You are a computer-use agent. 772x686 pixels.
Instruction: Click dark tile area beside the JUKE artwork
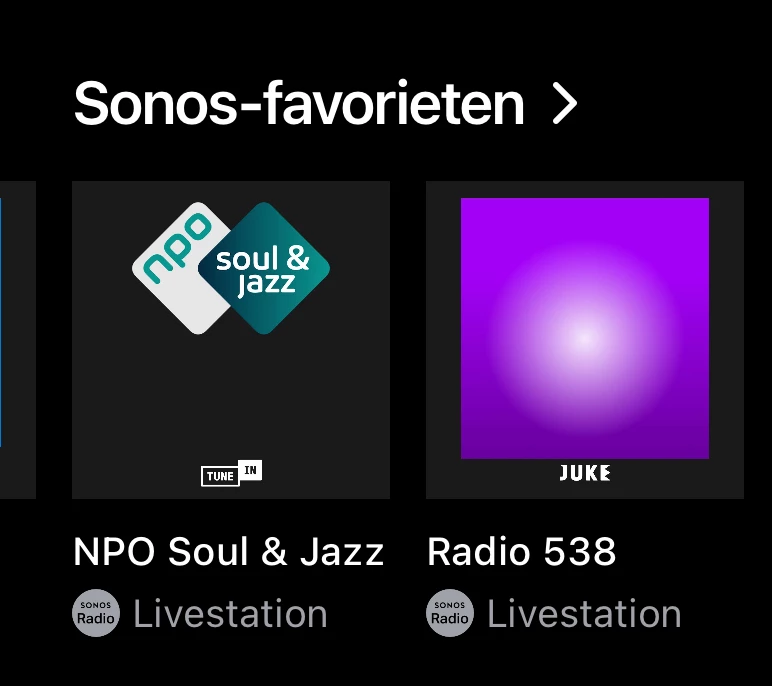coord(726,340)
